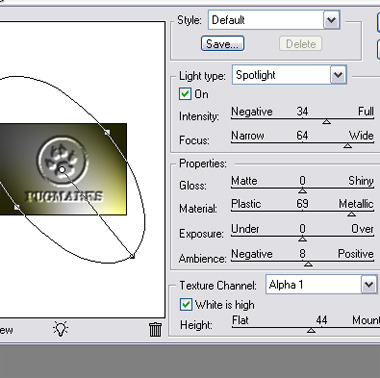Click the Full label on Intensity slider
The height and width of the screenshot is (378, 380).
click(x=366, y=111)
